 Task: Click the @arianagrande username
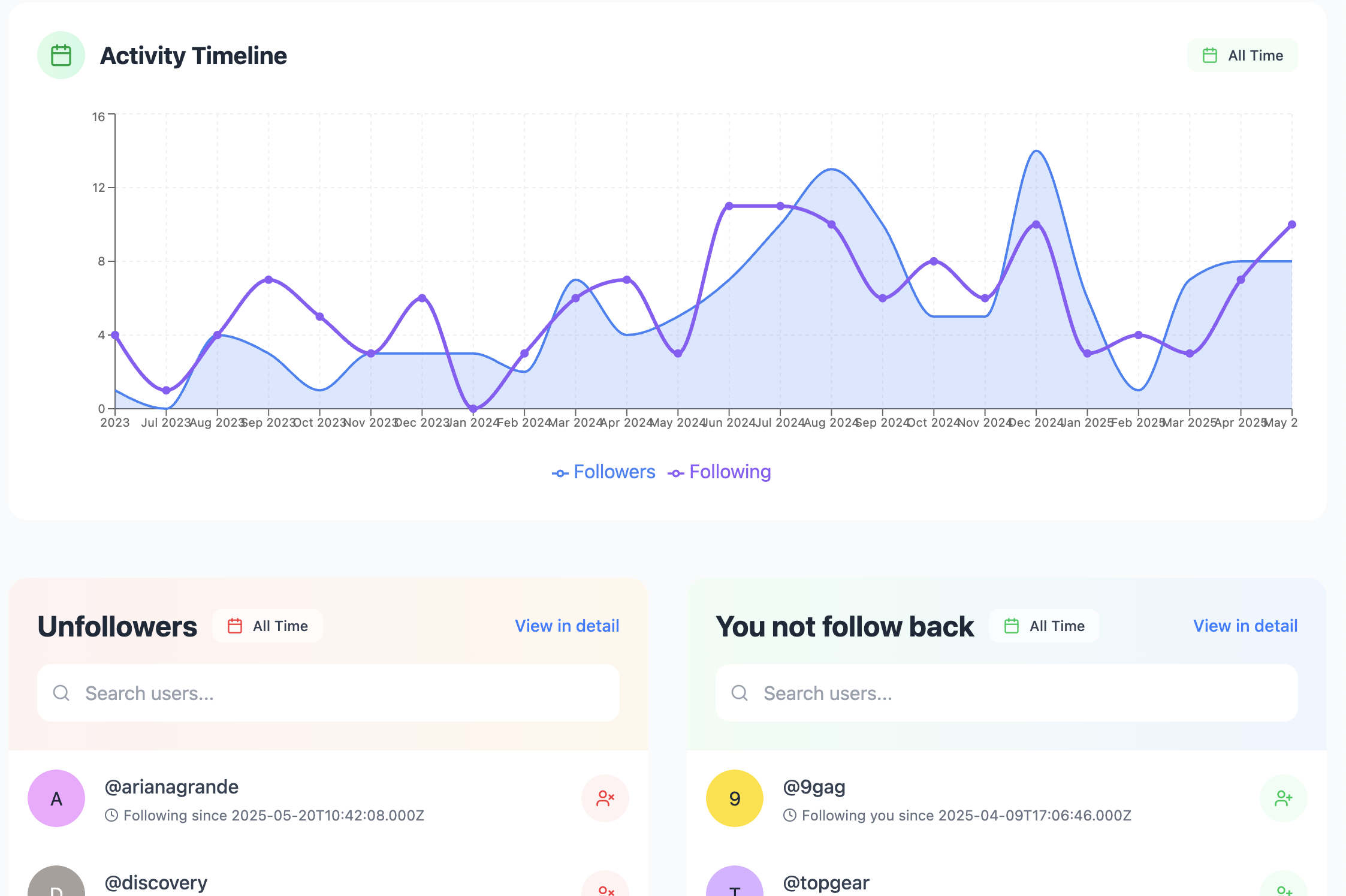pyautogui.click(x=171, y=787)
